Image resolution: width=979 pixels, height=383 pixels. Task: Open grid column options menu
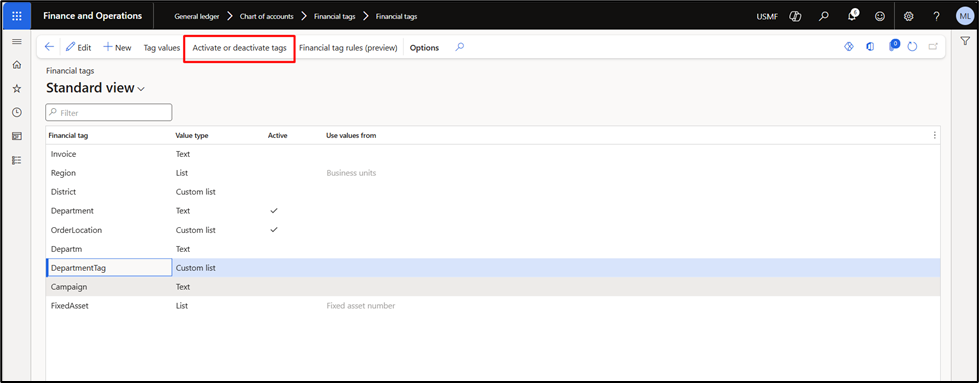[x=934, y=135]
